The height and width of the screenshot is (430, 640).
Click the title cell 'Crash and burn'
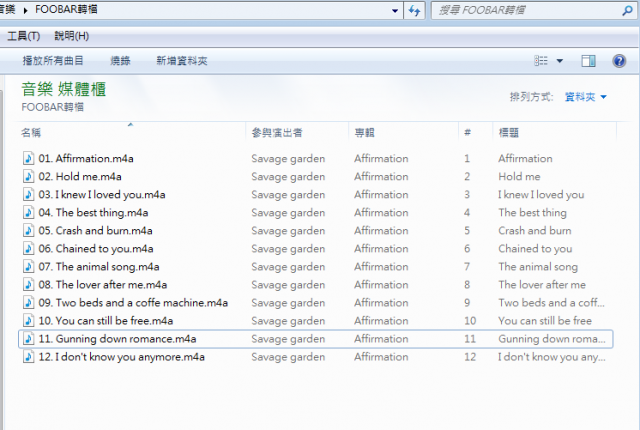(x=535, y=231)
